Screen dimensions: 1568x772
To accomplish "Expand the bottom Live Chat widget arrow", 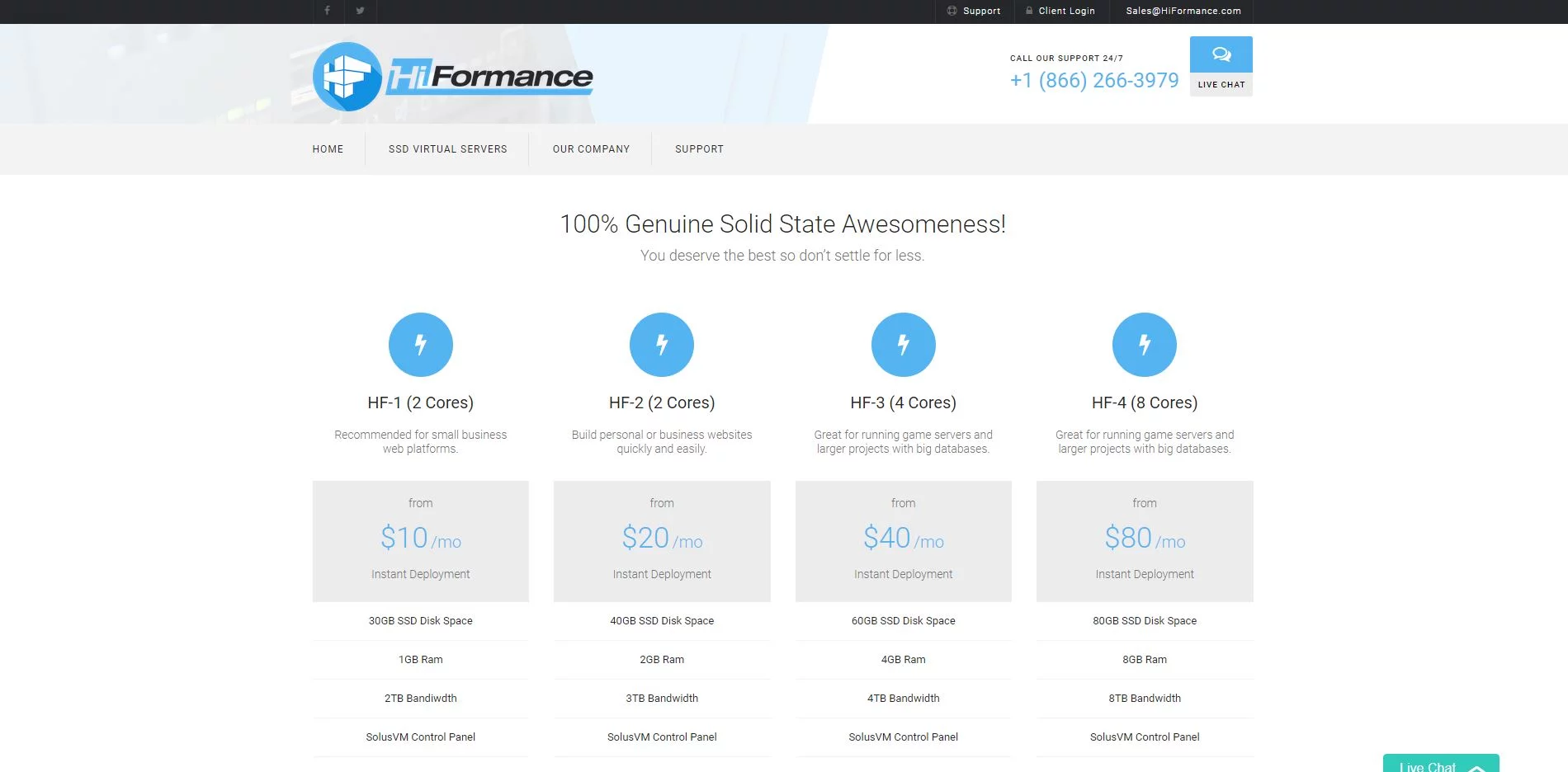I will pyautogui.click(x=1477, y=767).
